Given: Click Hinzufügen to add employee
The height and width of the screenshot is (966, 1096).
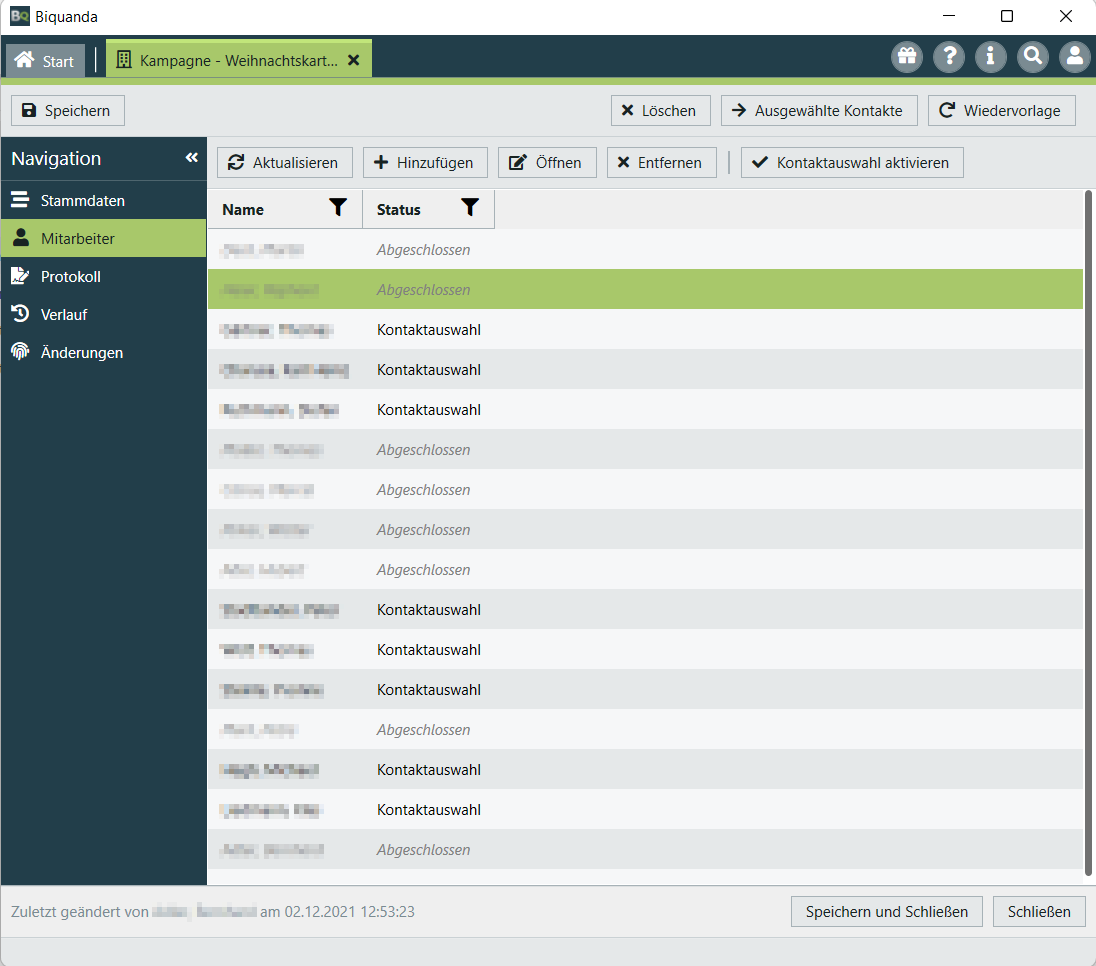Looking at the screenshot, I should tap(425, 163).
